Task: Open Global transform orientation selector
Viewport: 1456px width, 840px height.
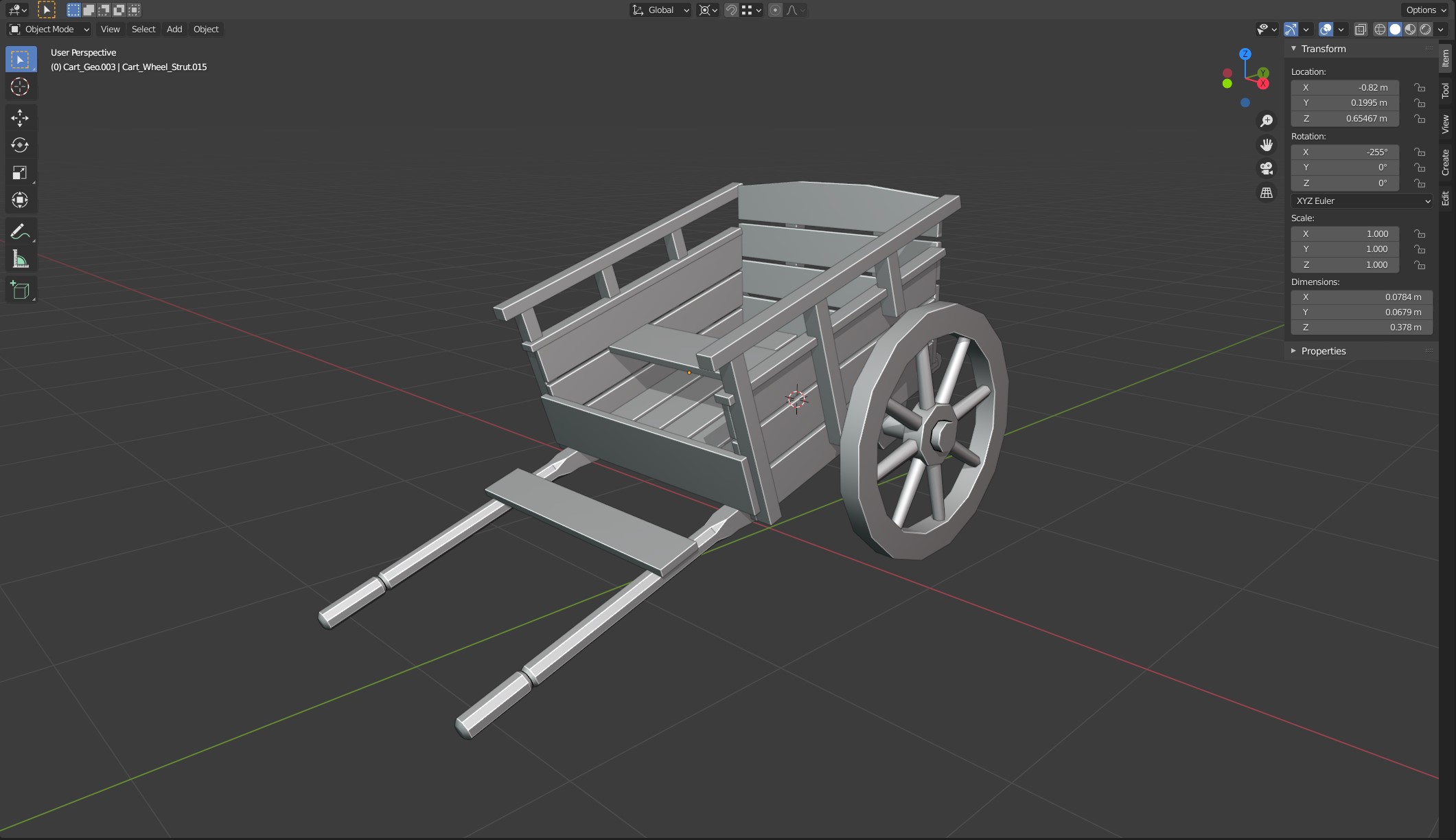Action: (660, 10)
